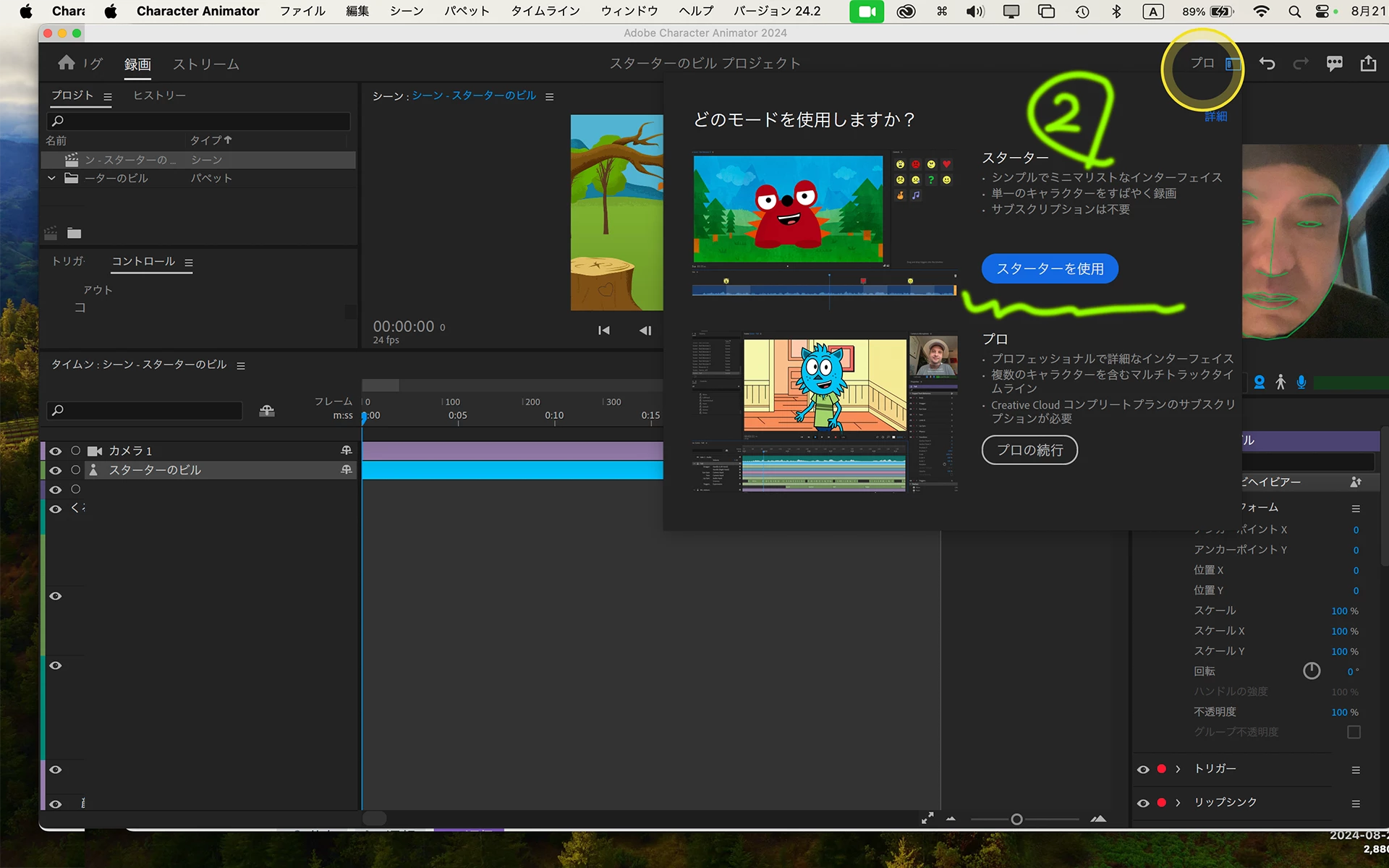The image size is (1389, 868).
Task: Hide the スターターのビル track
Action: pos(56,470)
